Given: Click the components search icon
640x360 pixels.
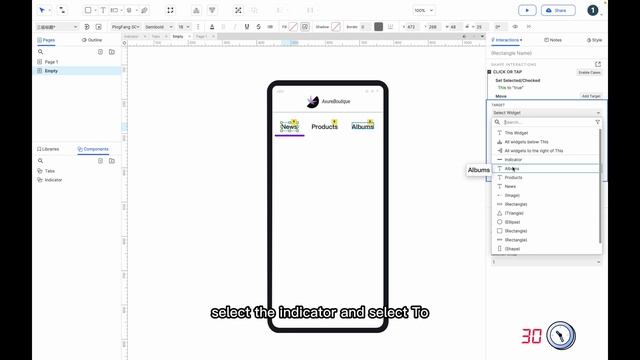Looking at the screenshot, I should 40,161.
